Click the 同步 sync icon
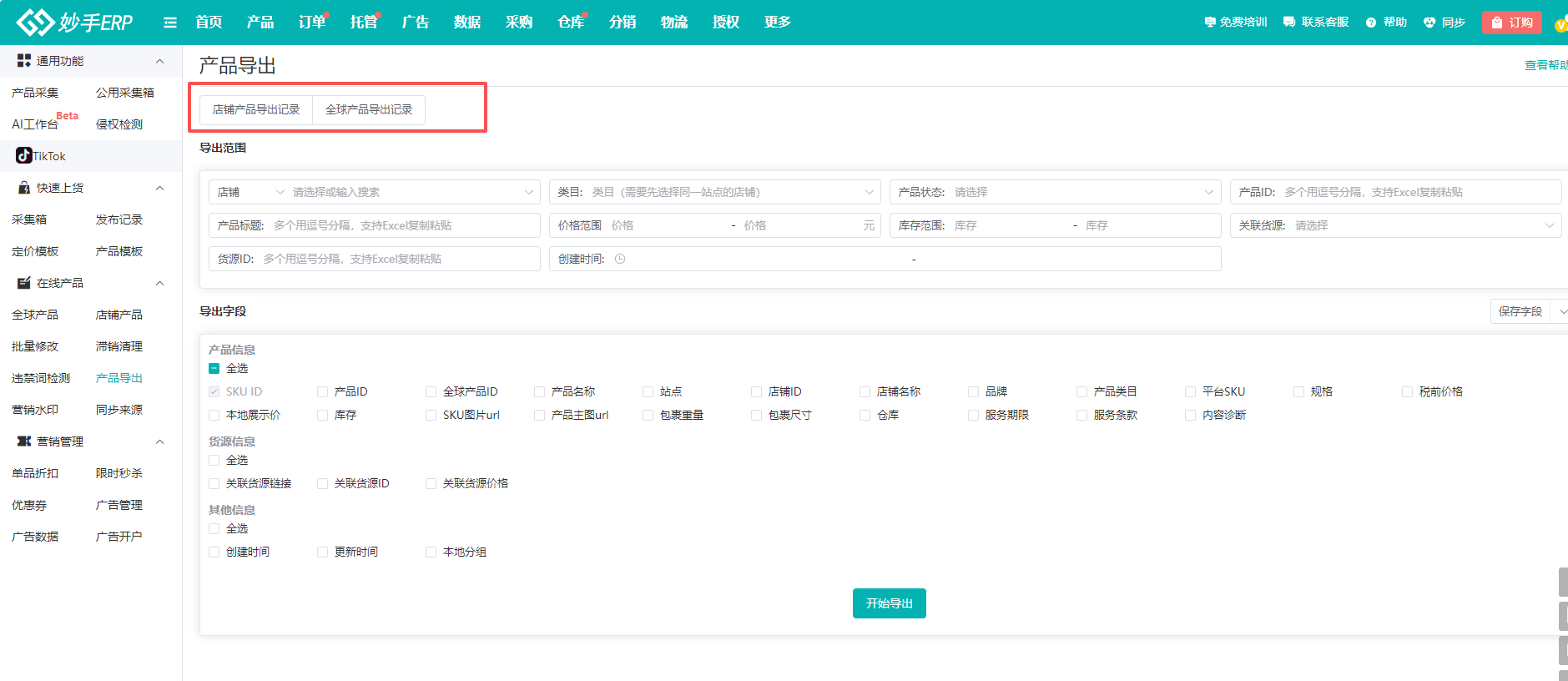The height and width of the screenshot is (681, 1568). click(x=1429, y=23)
